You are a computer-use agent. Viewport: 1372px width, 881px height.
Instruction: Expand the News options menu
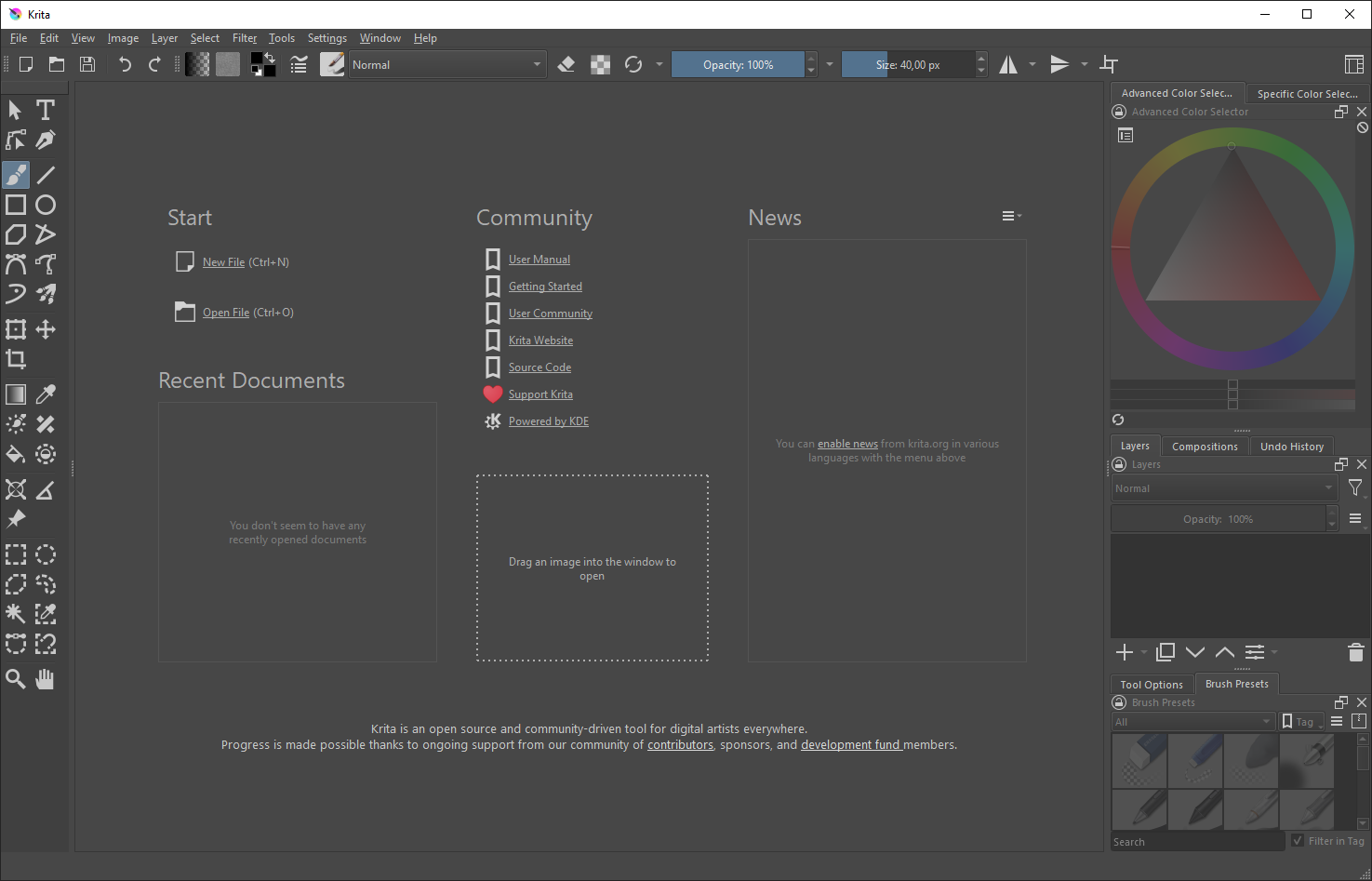click(x=1011, y=216)
